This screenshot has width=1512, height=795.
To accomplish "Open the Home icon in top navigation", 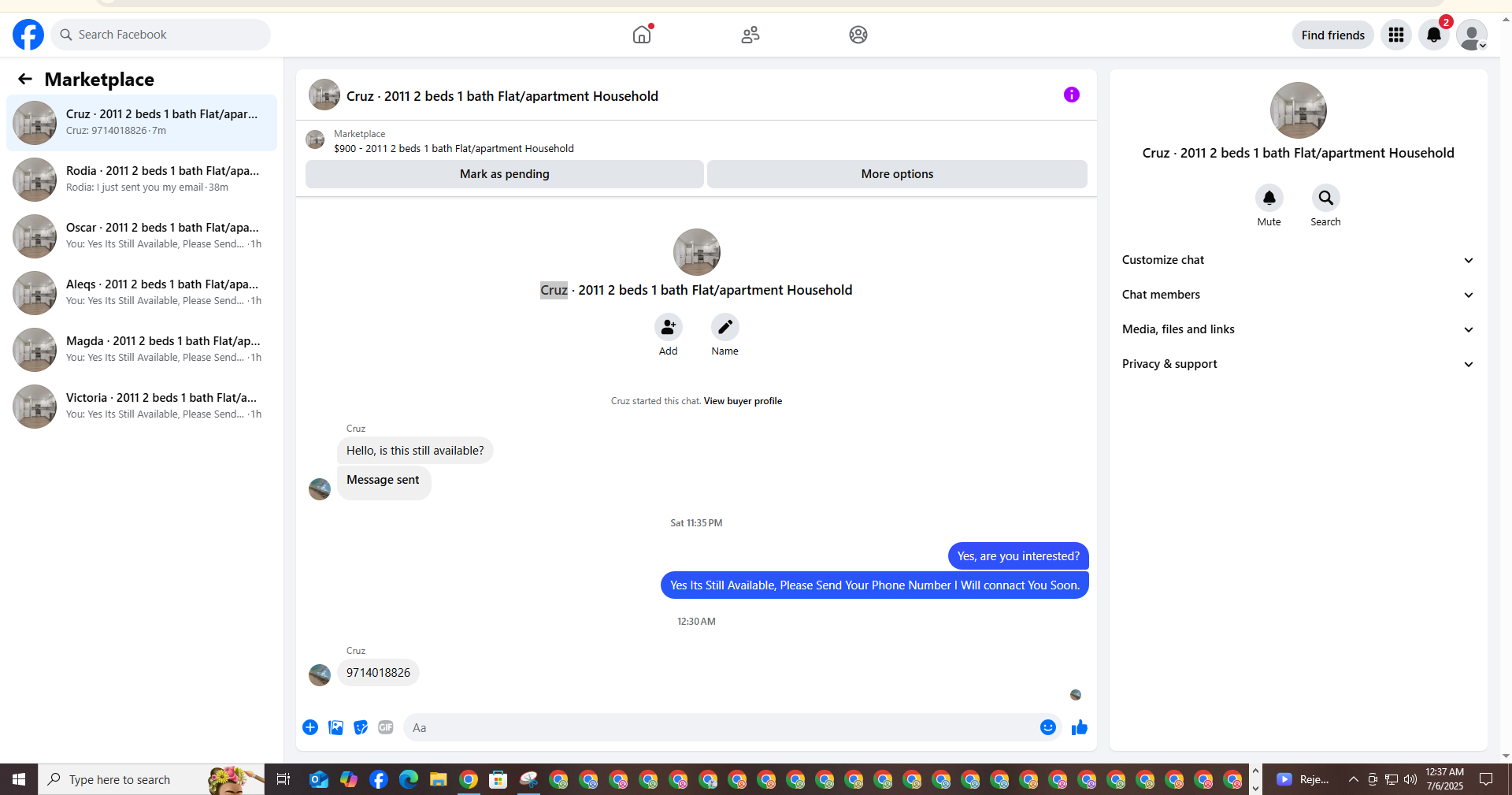I will click(x=642, y=35).
